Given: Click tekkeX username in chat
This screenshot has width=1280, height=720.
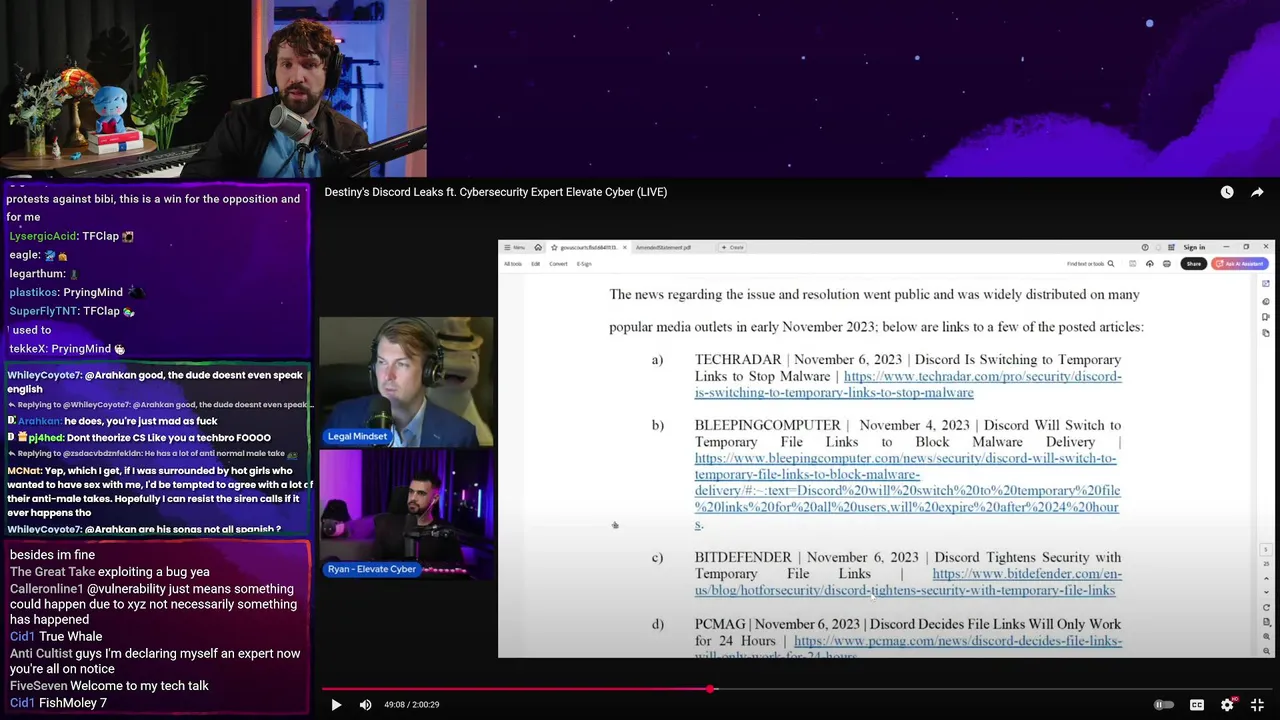Looking at the screenshot, I should 27,349.
